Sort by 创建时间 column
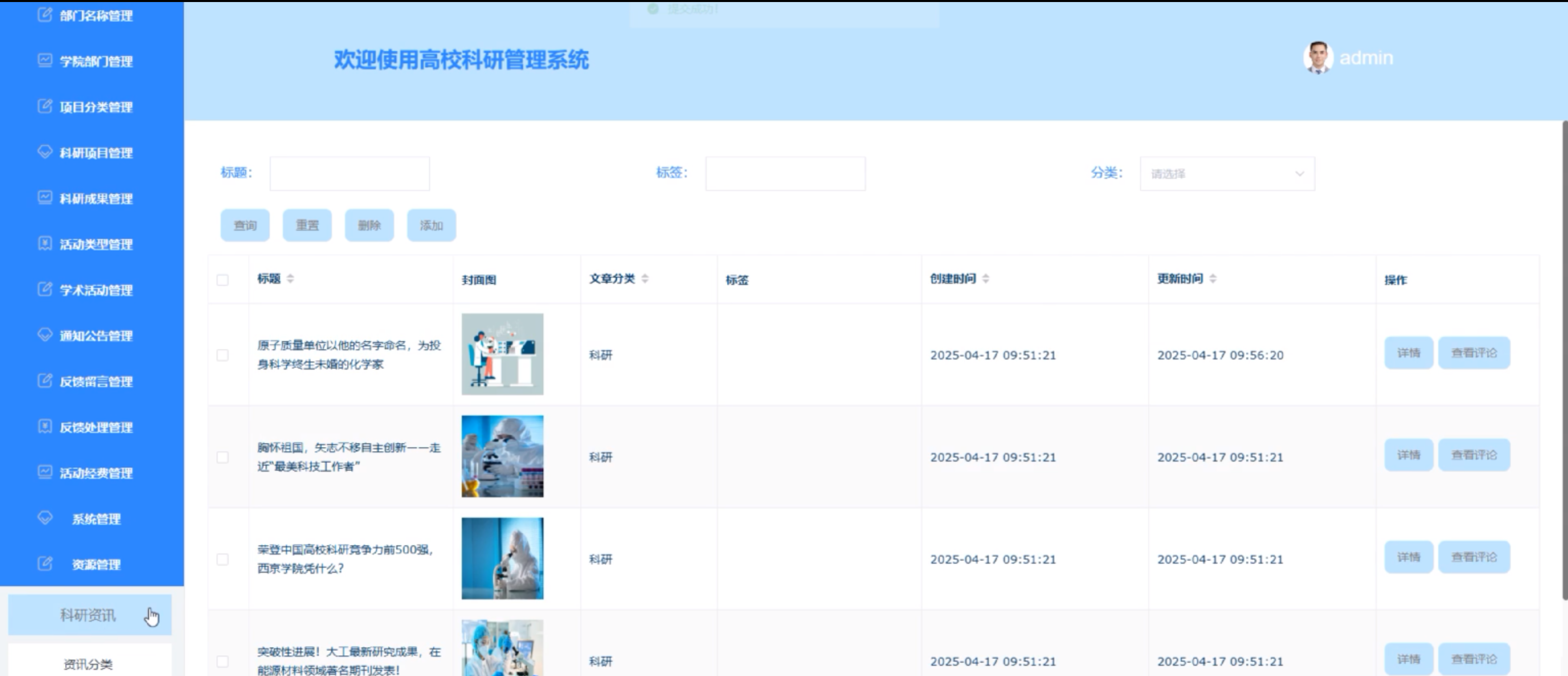Viewport: 1568px width, 676px height. (x=985, y=279)
